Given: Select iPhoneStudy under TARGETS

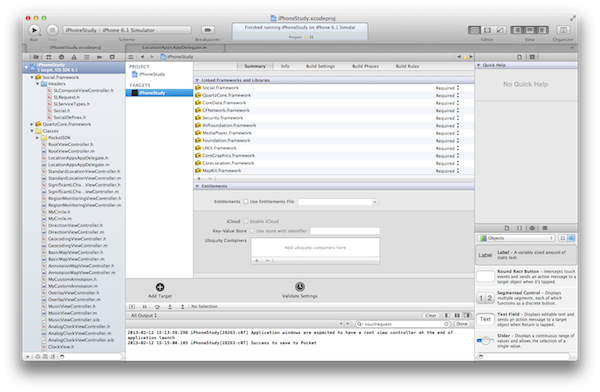Looking at the screenshot, I should (x=159, y=93).
